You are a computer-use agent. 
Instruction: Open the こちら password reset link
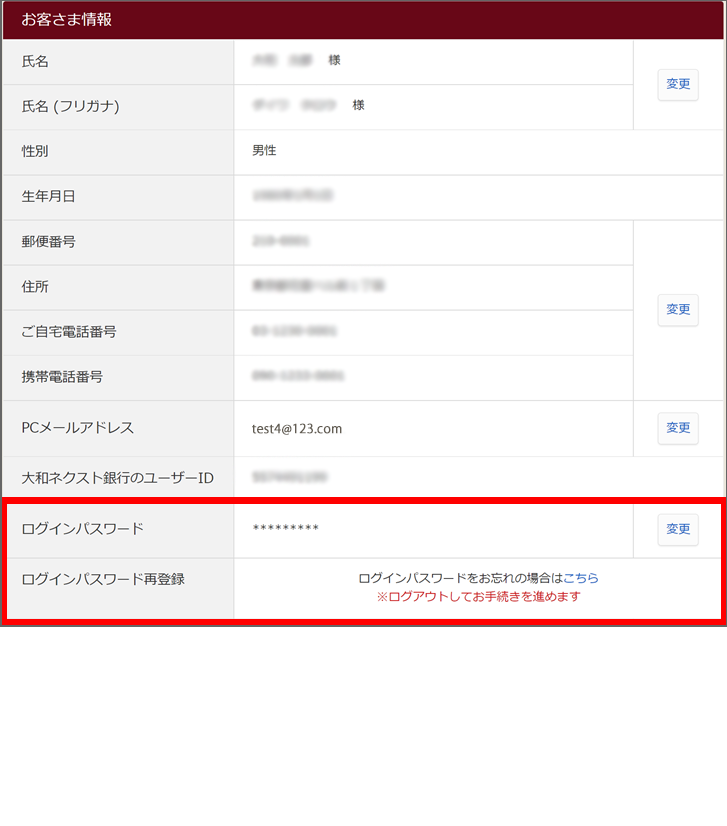point(581,578)
